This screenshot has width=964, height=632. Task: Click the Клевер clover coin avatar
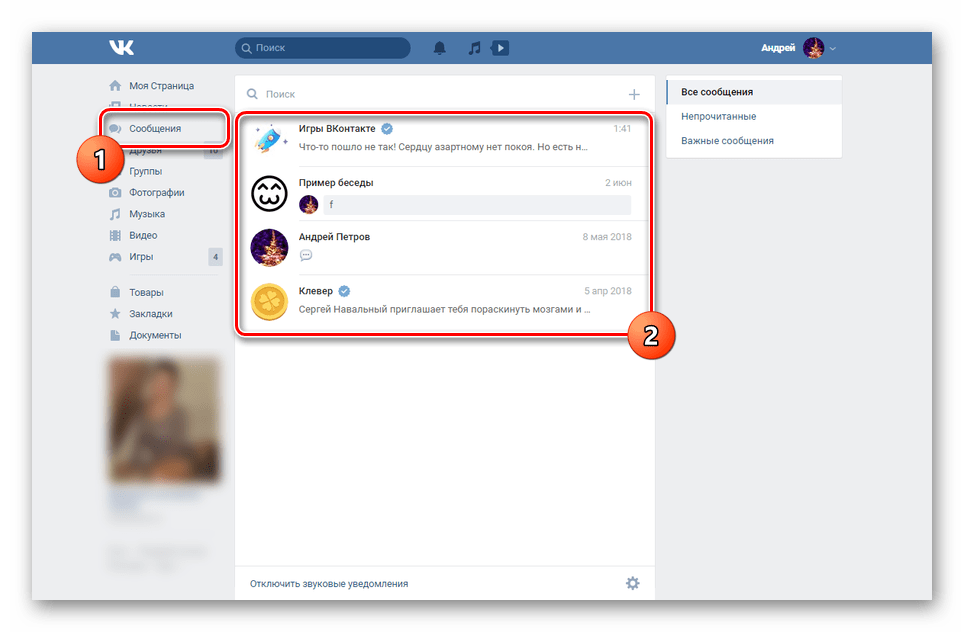[x=269, y=301]
